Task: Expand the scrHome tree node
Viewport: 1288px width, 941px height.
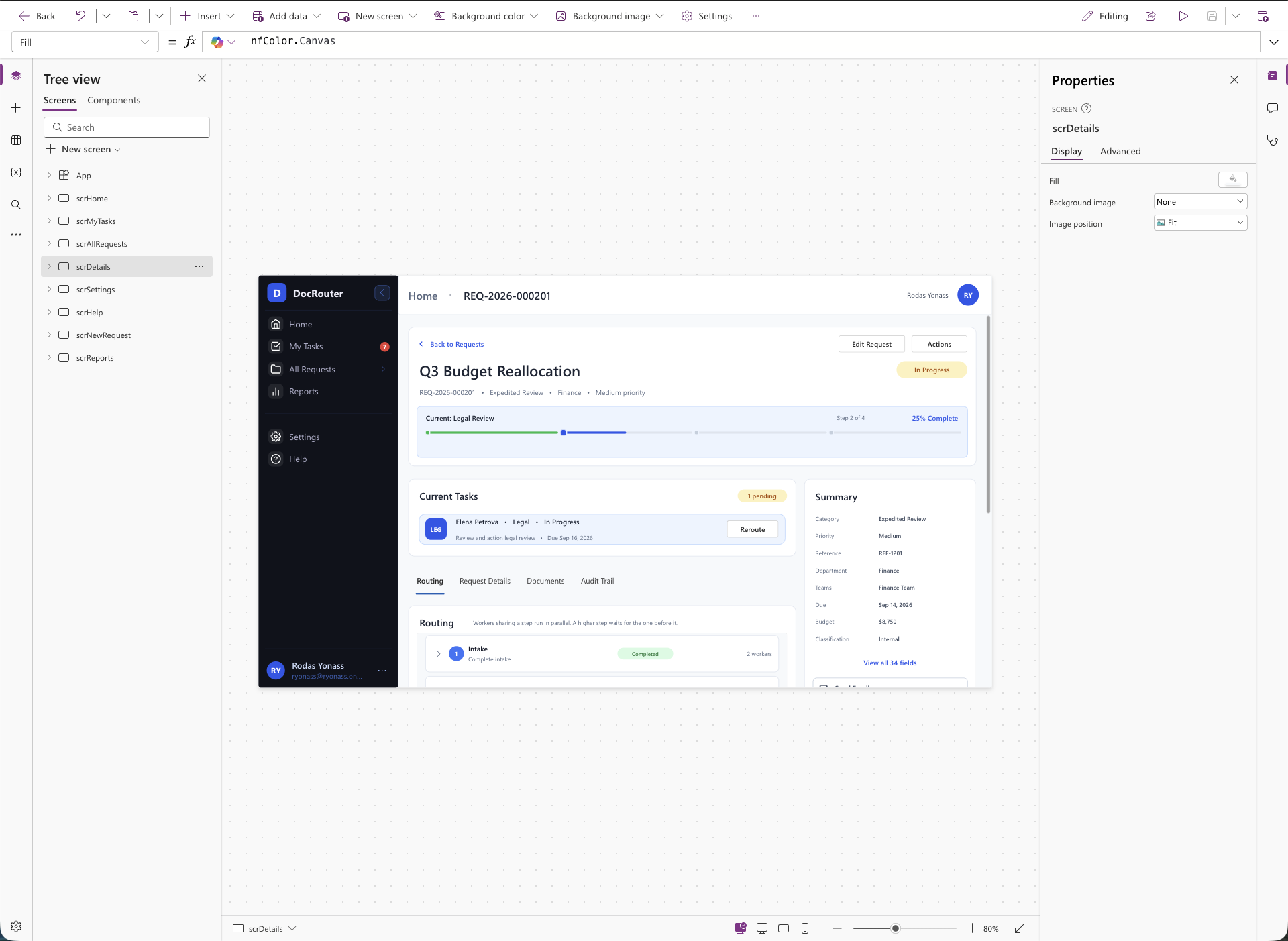Action: (x=49, y=198)
